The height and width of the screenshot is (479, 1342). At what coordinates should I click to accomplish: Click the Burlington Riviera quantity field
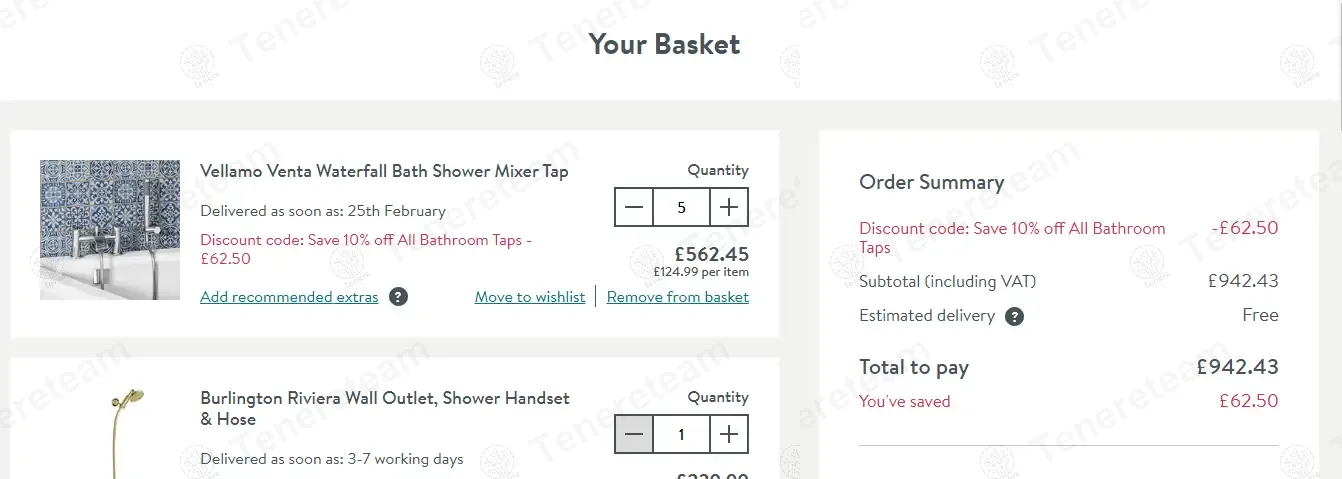(681, 435)
